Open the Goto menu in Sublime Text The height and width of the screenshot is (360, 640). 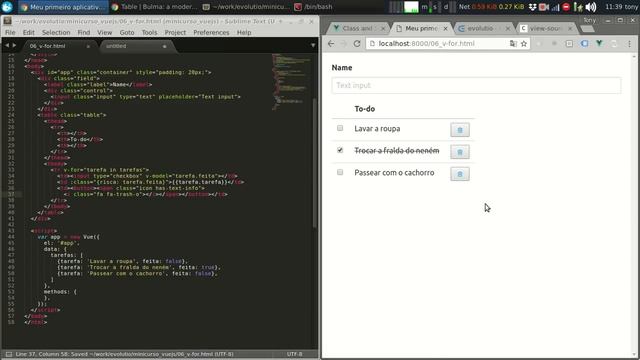tap(127, 32)
